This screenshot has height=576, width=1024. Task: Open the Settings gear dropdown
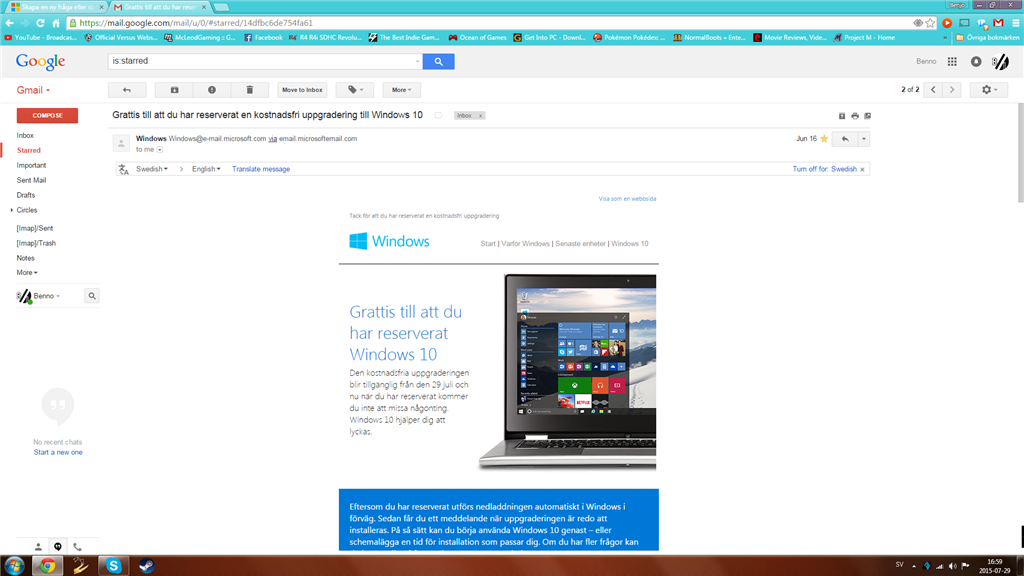pyautogui.click(x=989, y=90)
